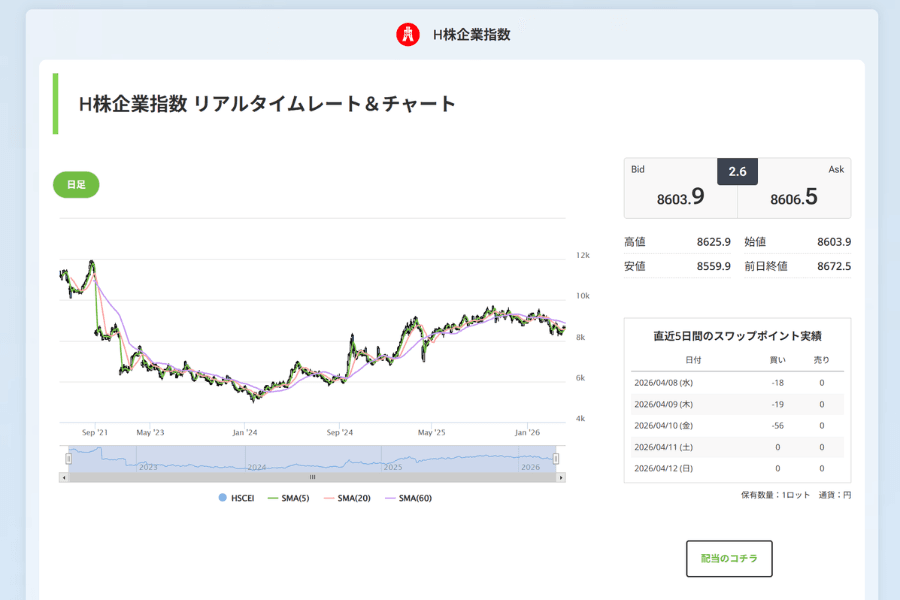Toggle the SMA(60) line in the legend
This screenshot has height=600, width=900.
coord(413,495)
